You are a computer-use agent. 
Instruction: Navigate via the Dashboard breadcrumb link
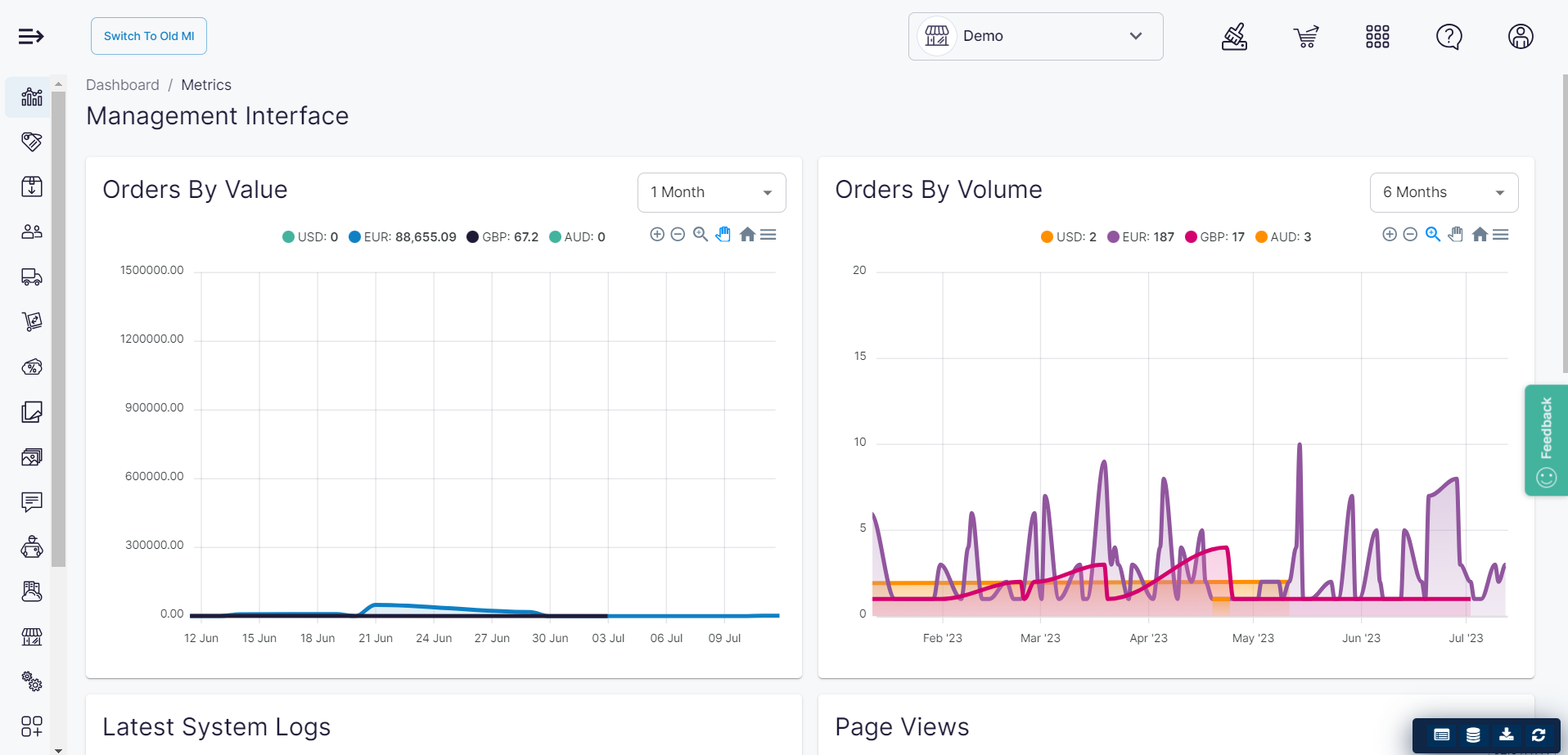[123, 84]
